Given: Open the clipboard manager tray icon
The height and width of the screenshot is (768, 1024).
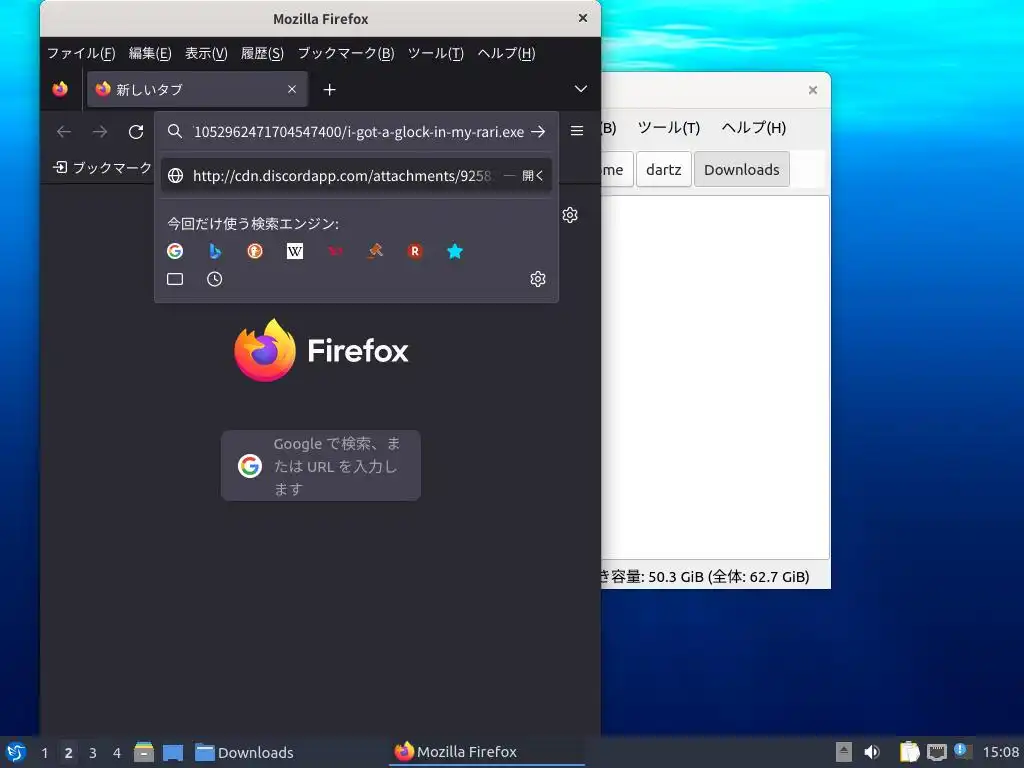Looking at the screenshot, I should (x=909, y=752).
